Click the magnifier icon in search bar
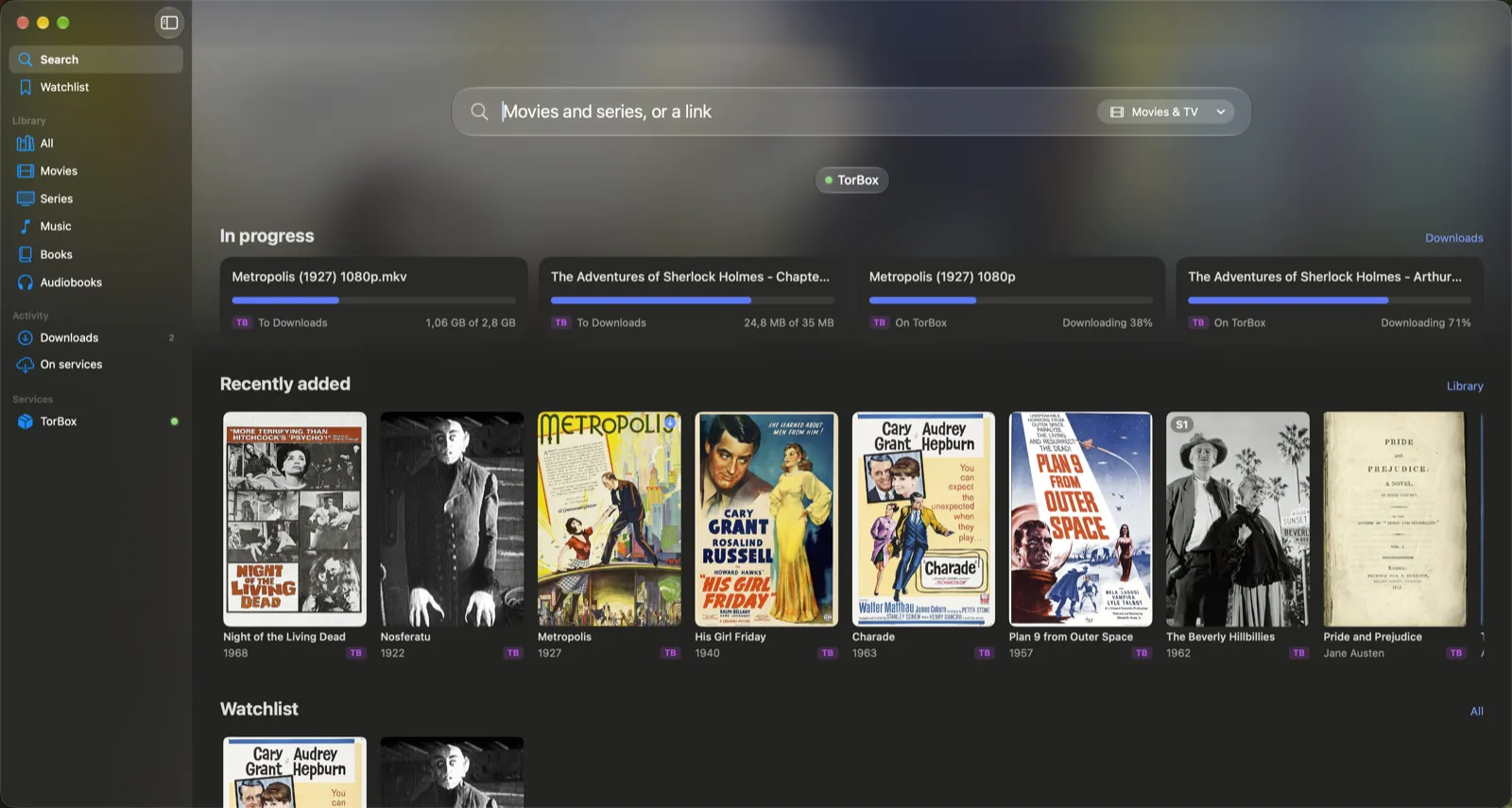1512x808 pixels. 480,112
